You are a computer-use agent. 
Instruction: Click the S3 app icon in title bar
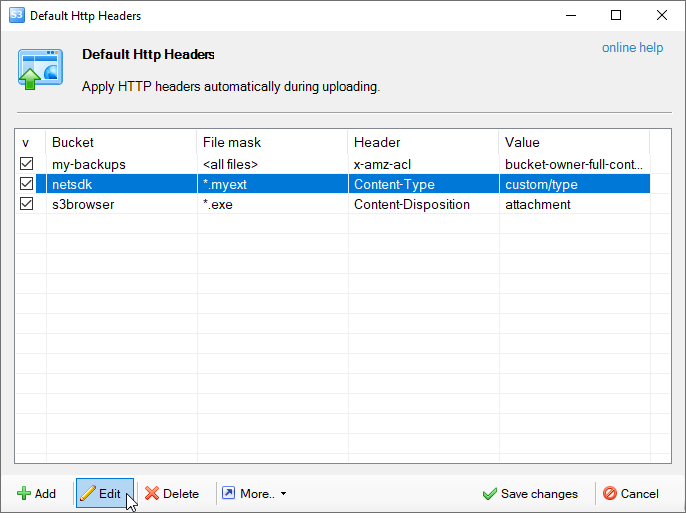tap(17, 15)
